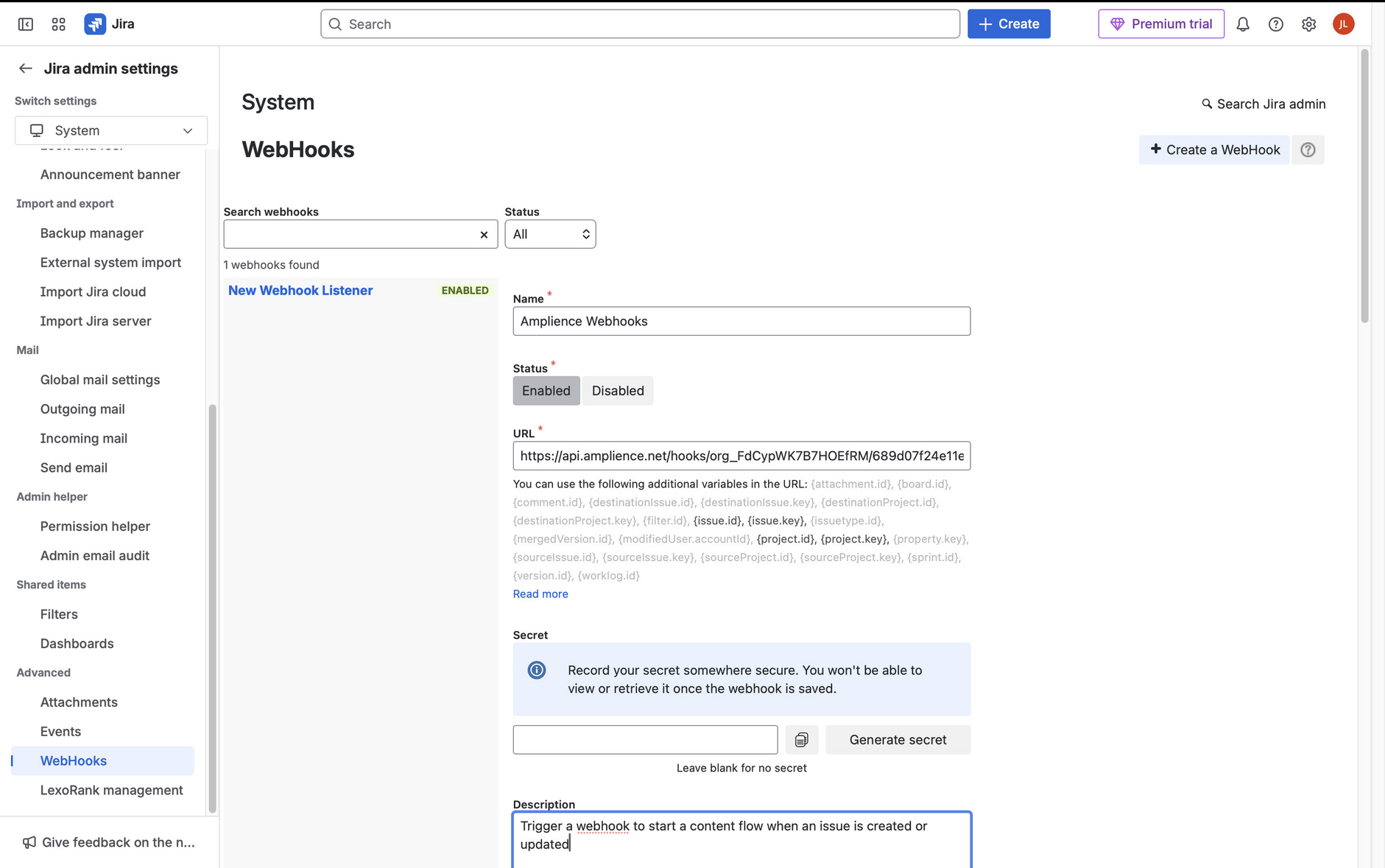Open the app switcher grid icon
The image size is (1385, 868).
point(58,24)
